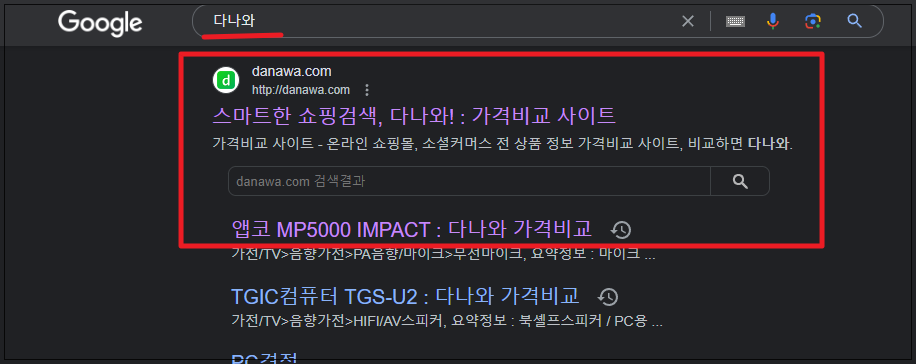Click the danawa.com sitelinks search magnifier button
This screenshot has height=364, width=916.
tap(740, 181)
